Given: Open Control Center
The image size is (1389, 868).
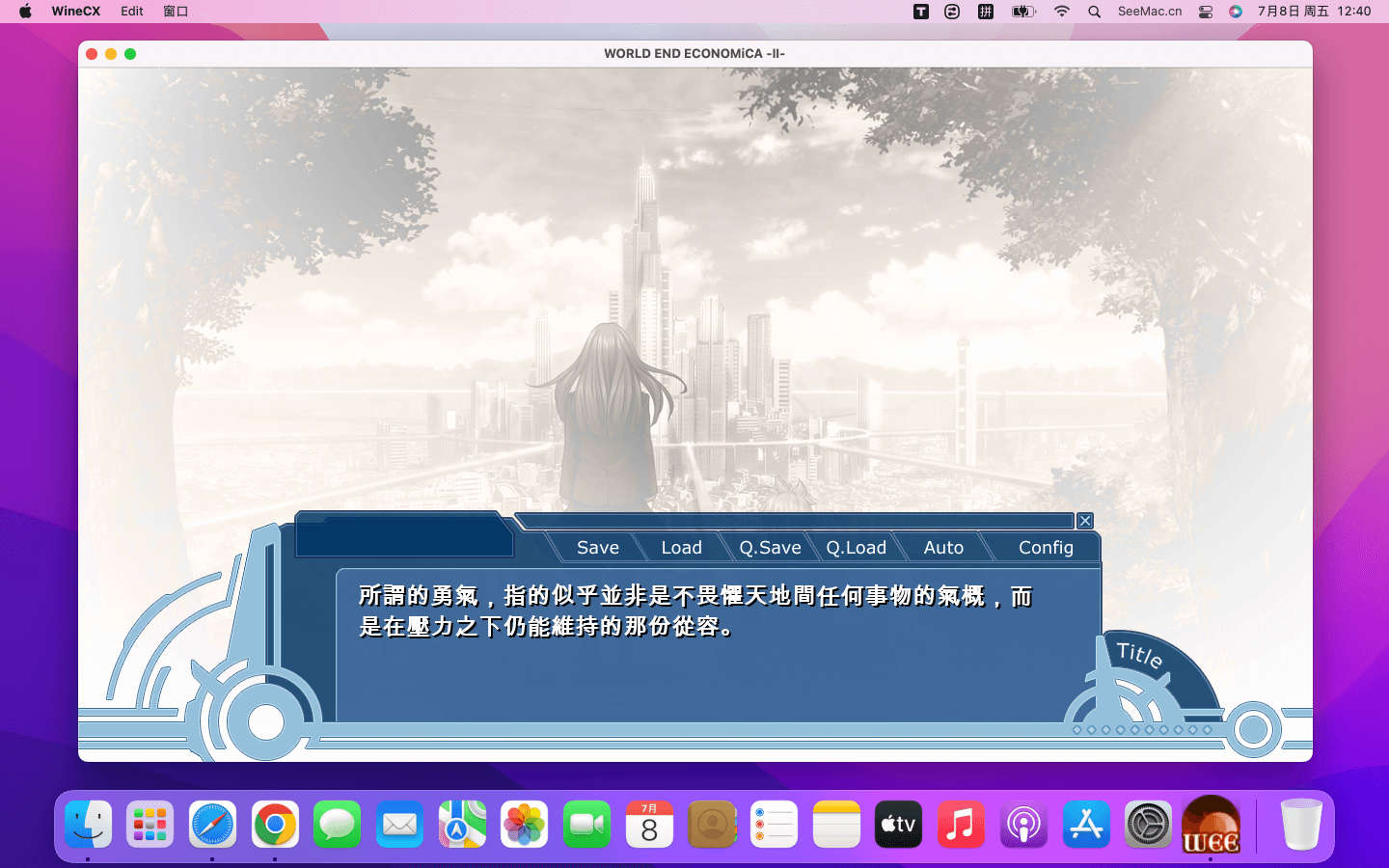Looking at the screenshot, I should point(1206,12).
